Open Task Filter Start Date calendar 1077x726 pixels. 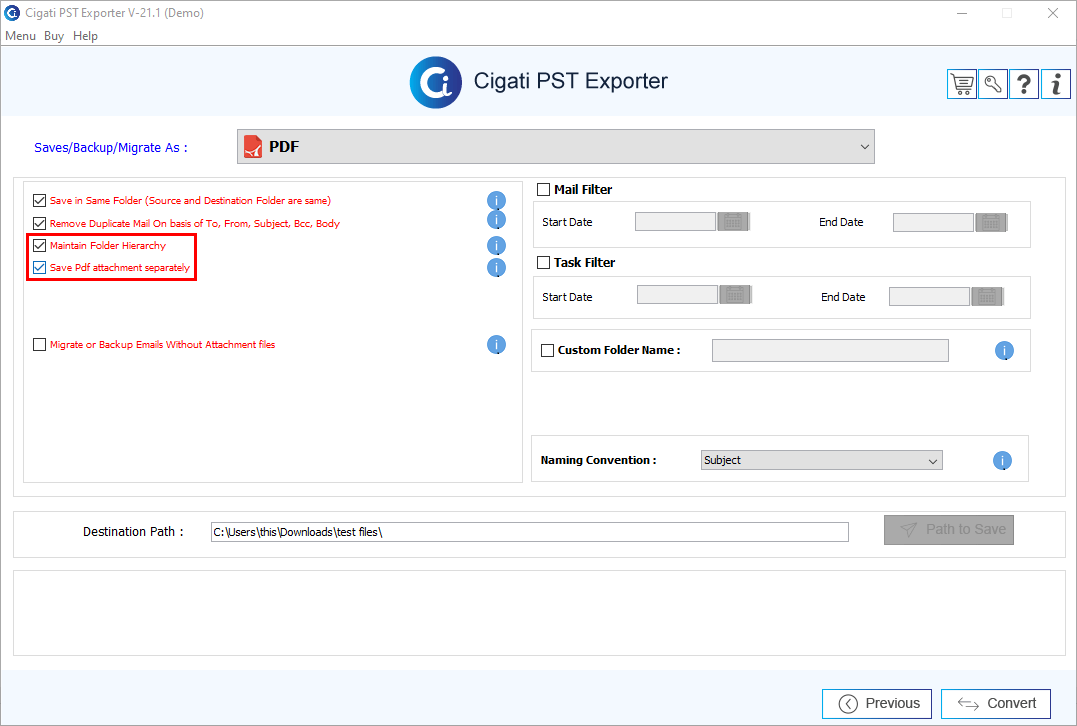tap(735, 295)
